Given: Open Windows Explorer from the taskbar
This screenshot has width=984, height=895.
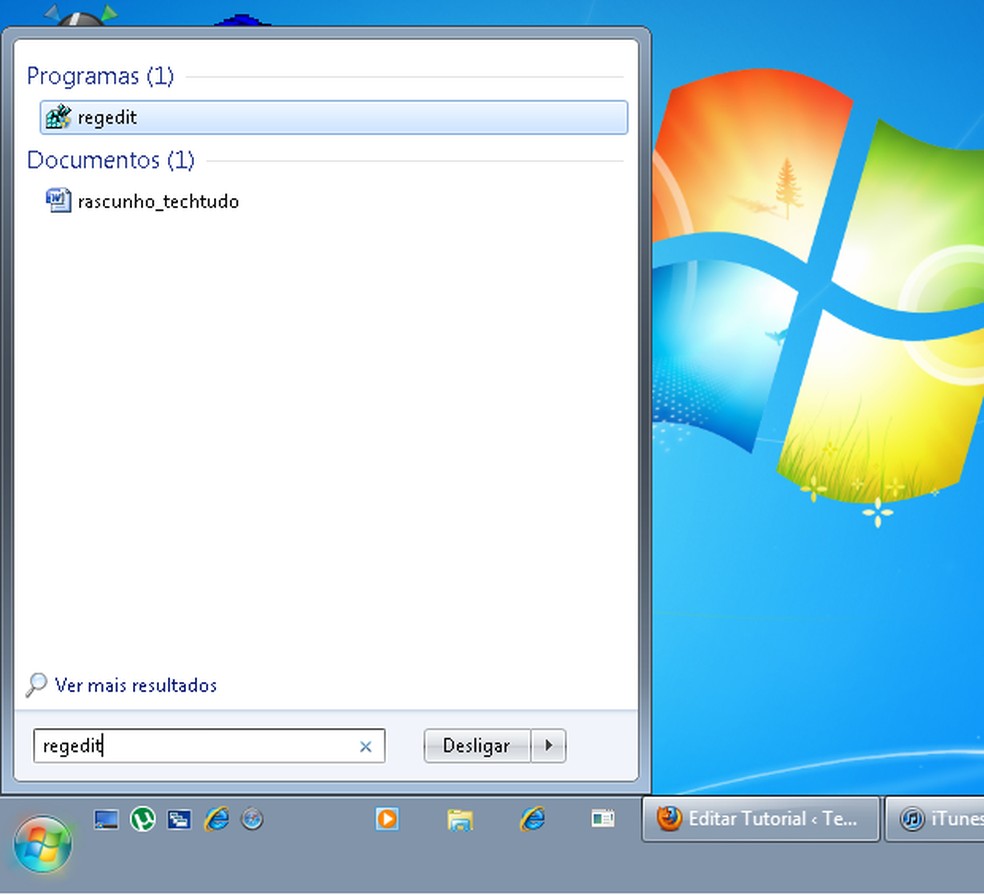Looking at the screenshot, I should coord(459,819).
